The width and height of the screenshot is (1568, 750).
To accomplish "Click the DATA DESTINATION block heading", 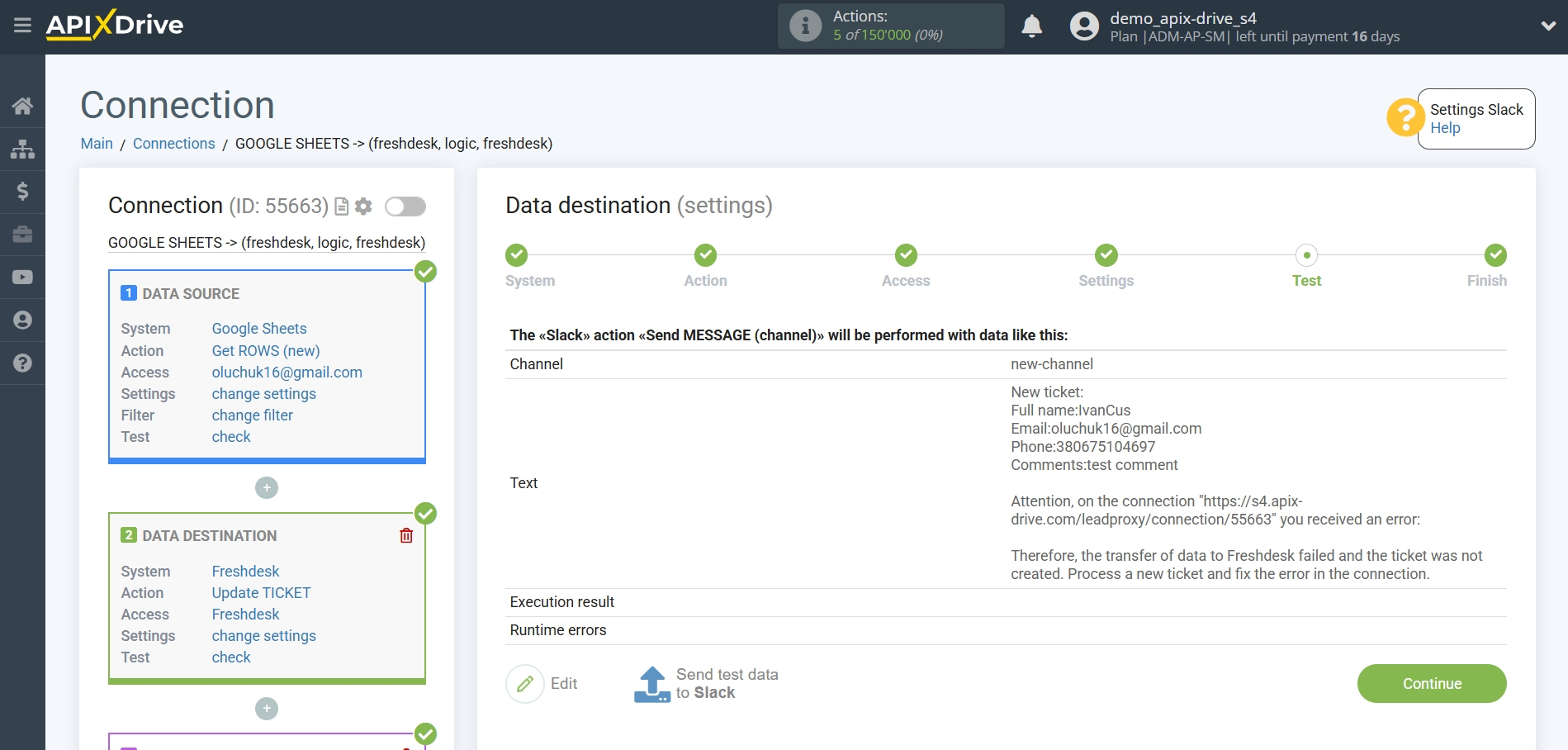I will pyautogui.click(x=210, y=536).
